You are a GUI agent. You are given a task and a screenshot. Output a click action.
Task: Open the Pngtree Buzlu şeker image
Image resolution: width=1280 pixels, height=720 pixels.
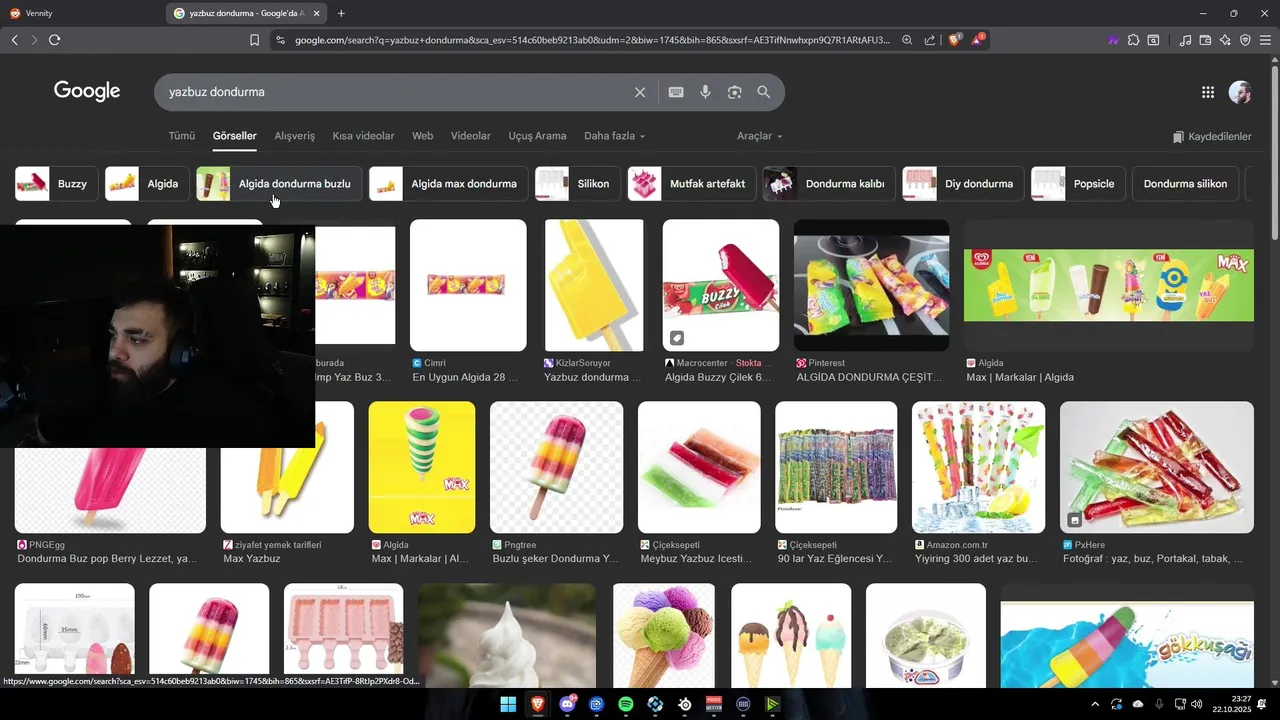[556, 467]
